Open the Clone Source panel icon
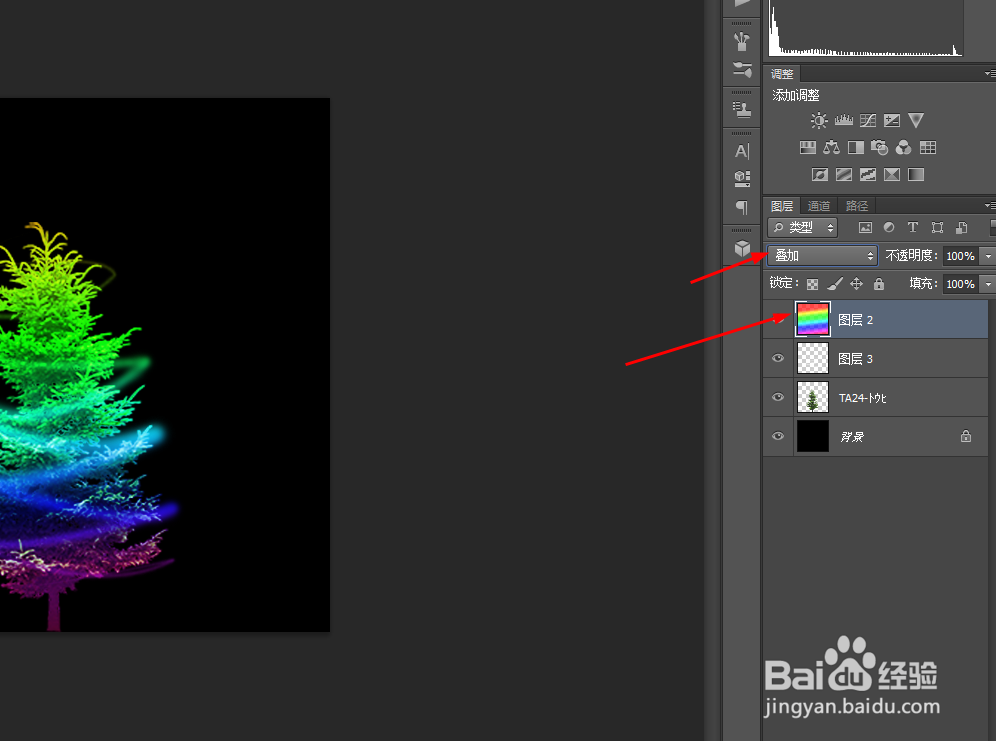The height and width of the screenshot is (741, 996). tap(741, 109)
